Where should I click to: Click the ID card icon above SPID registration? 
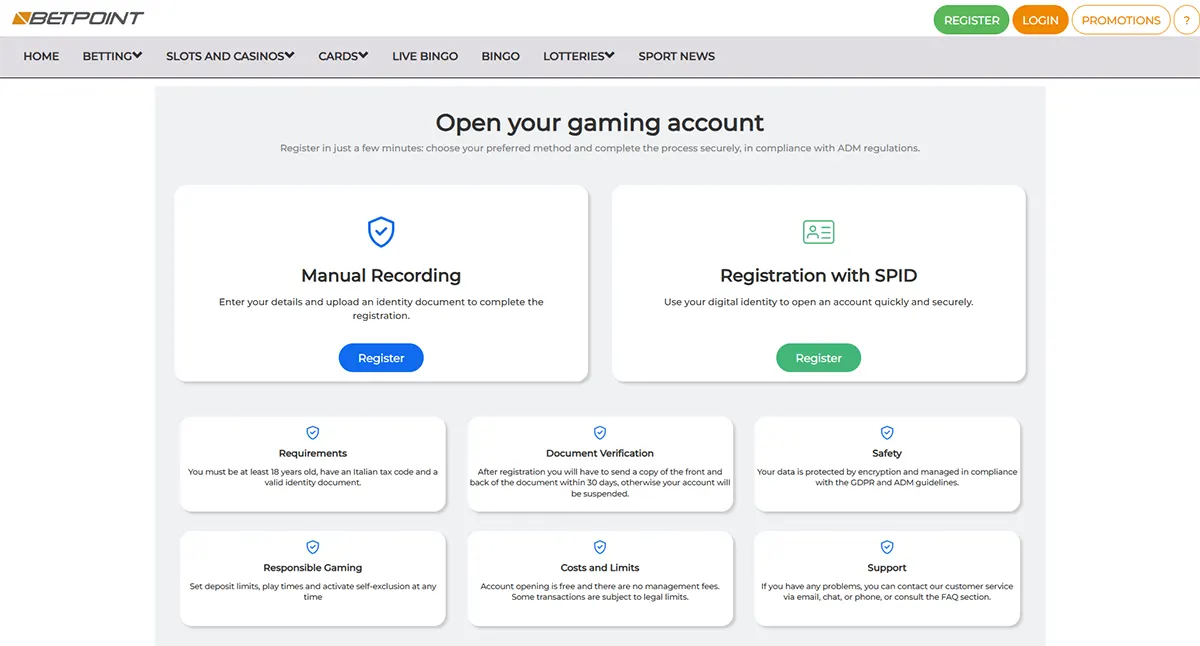(x=819, y=232)
